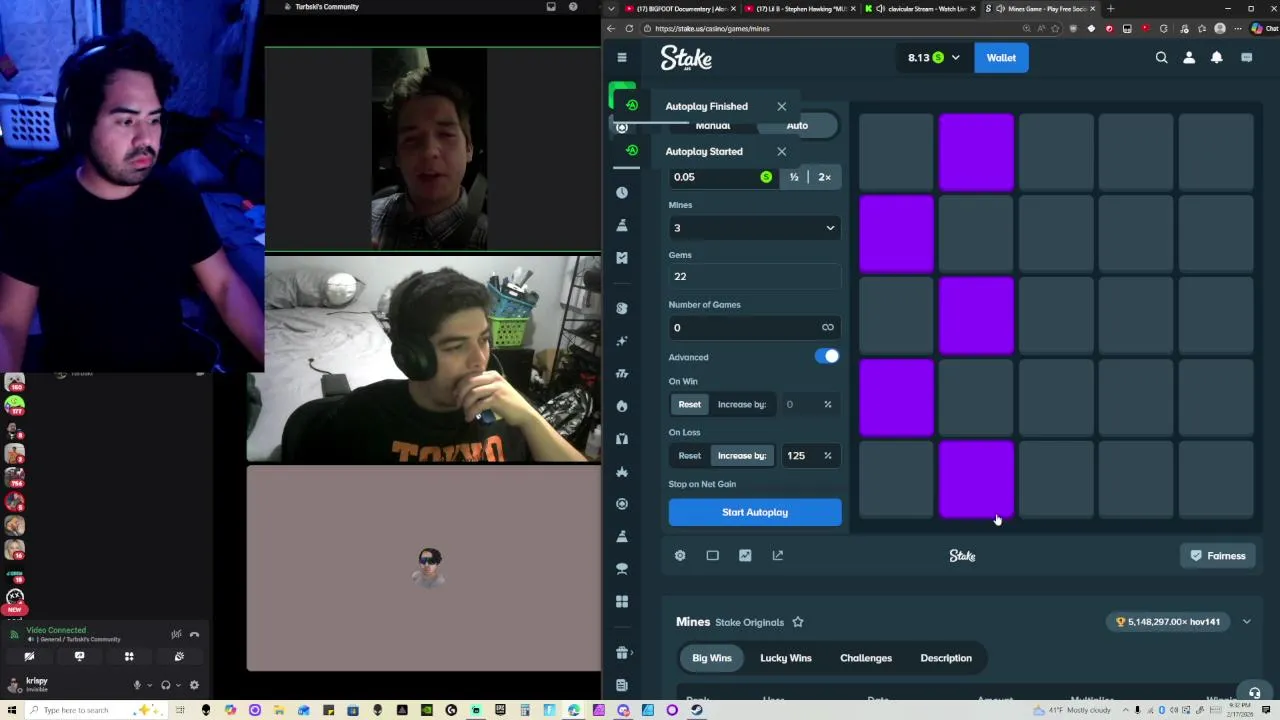1280x720 pixels.
Task: Open the live stats chart icon
Action: point(745,555)
